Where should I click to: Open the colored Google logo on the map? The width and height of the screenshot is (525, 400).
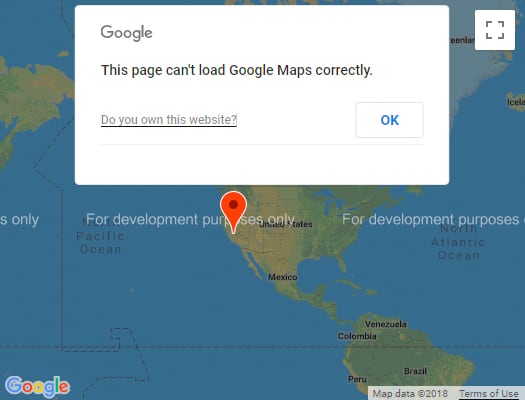pos(38,387)
